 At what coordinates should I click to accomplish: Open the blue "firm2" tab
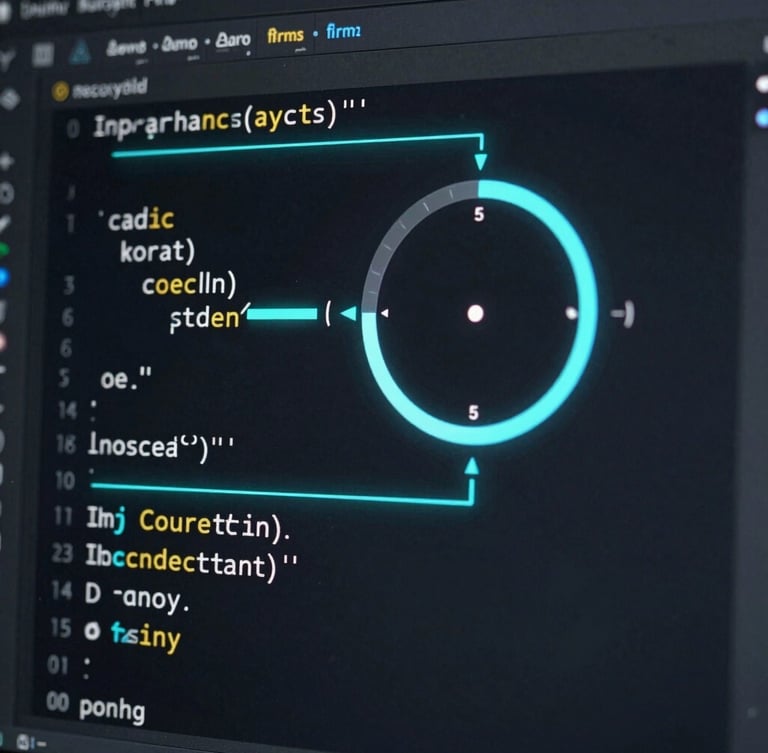(x=343, y=32)
